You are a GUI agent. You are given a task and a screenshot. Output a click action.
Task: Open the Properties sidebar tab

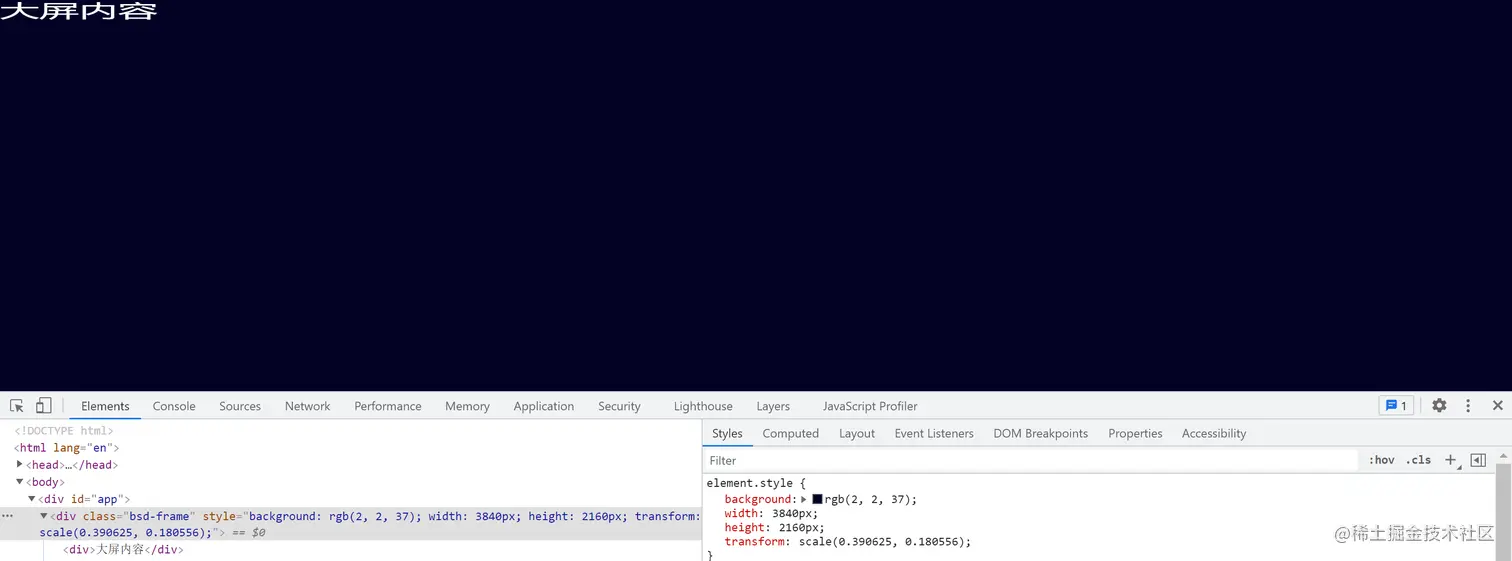(x=1135, y=433)
